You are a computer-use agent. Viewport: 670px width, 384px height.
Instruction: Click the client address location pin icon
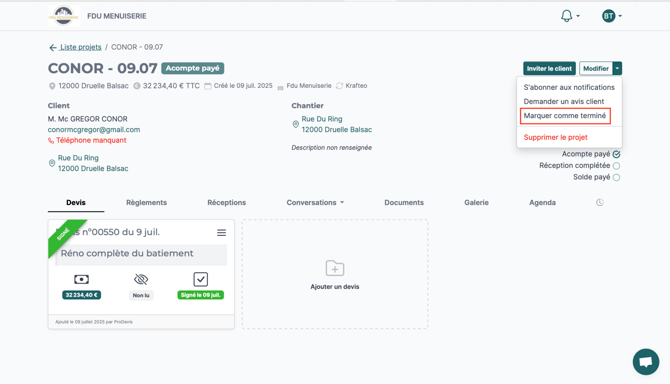tap(52, 163)
